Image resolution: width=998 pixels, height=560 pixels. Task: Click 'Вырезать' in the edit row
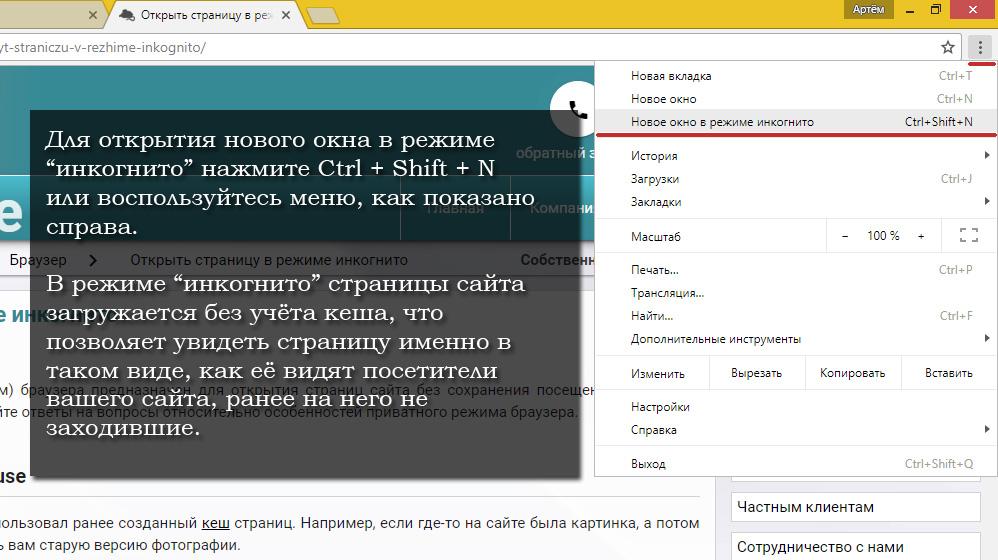point(756,373)
